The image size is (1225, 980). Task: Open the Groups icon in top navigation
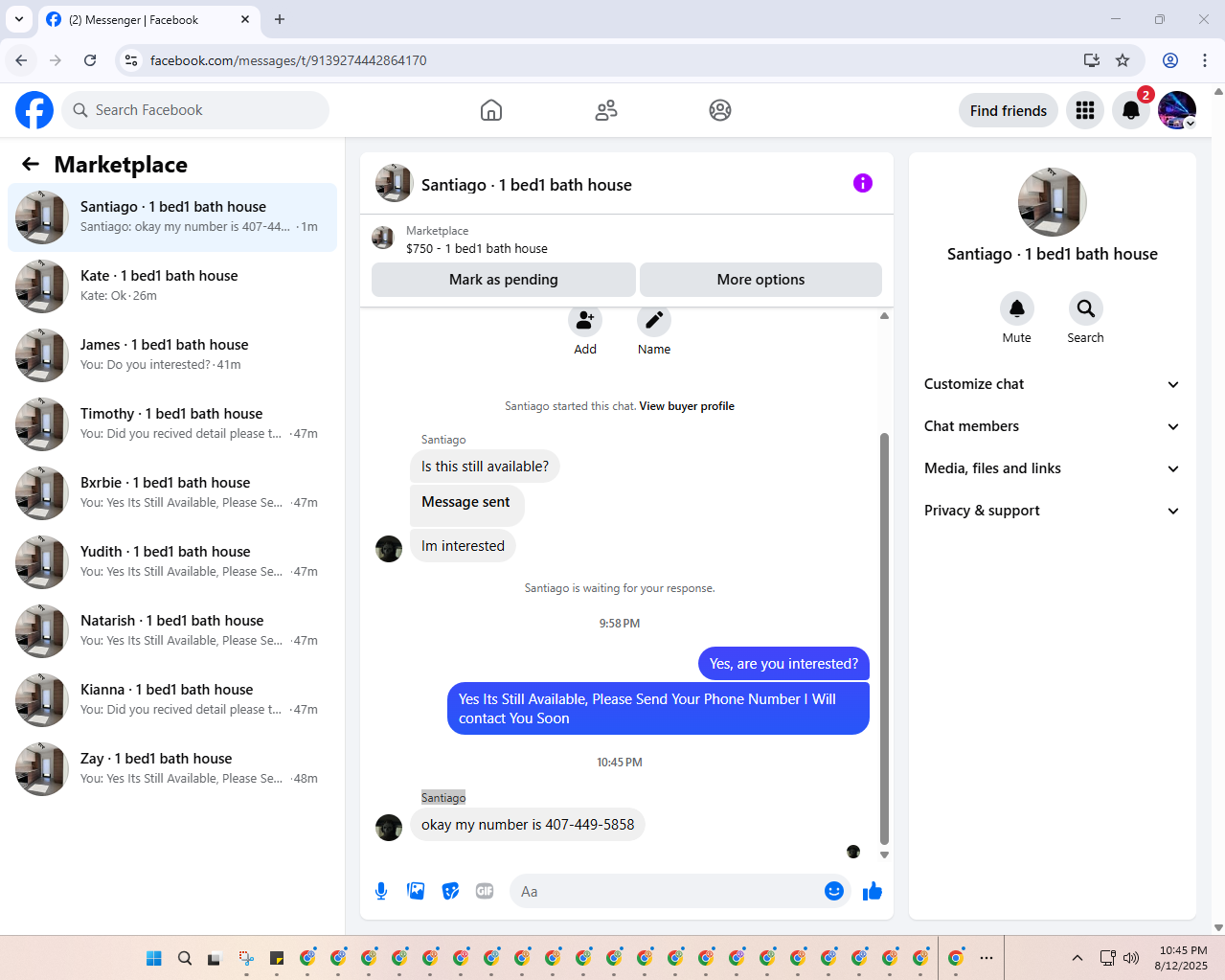720,110
